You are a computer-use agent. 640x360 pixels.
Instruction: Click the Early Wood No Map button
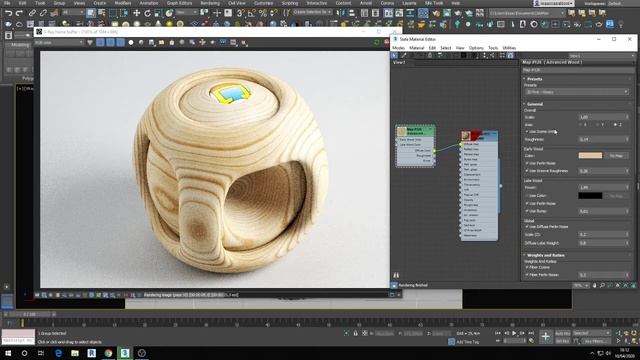coord(616,156)
